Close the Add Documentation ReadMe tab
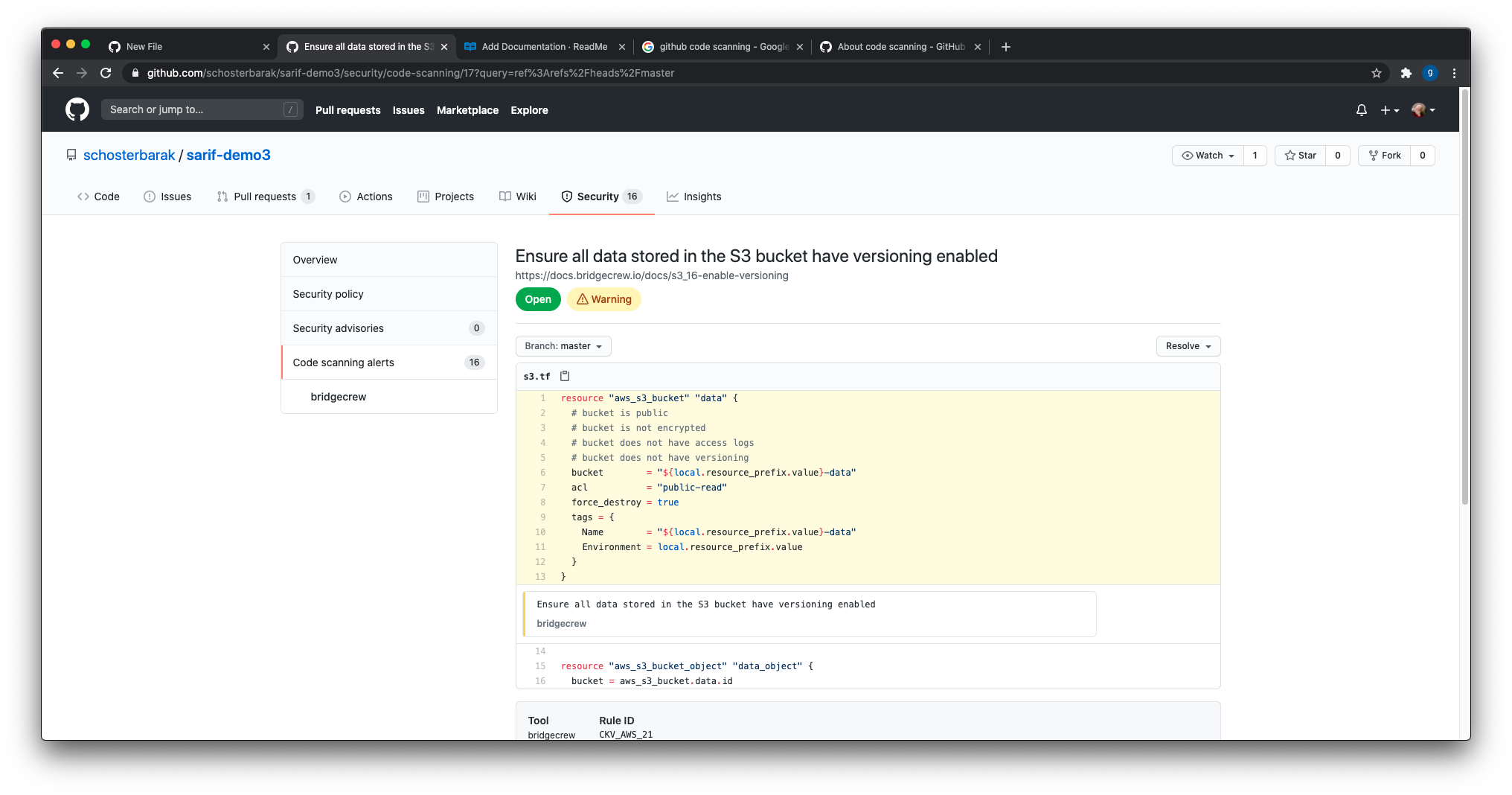1512x795 pixels. tap(622, 47)
